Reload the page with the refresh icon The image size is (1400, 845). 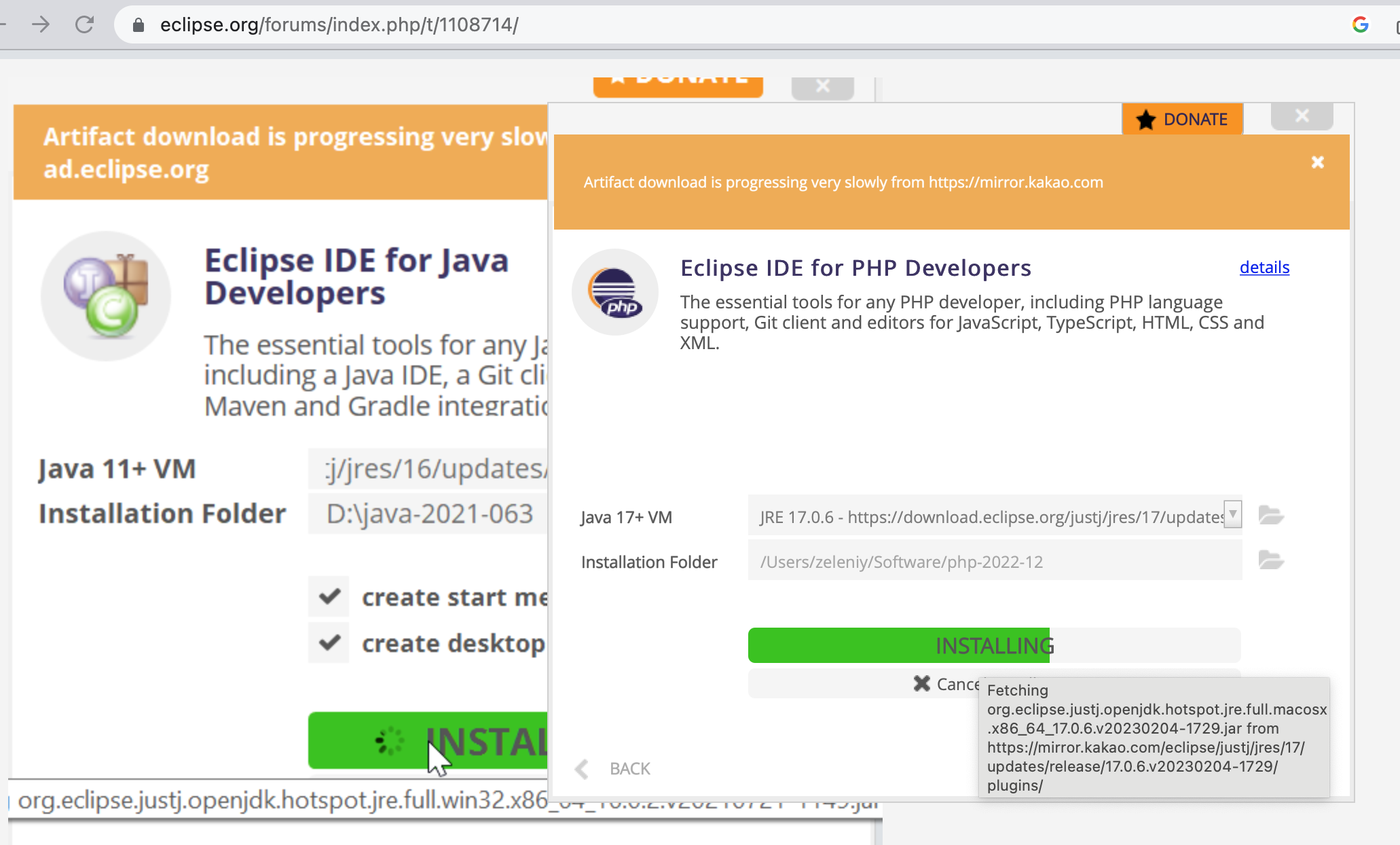[x=84, y=25]
